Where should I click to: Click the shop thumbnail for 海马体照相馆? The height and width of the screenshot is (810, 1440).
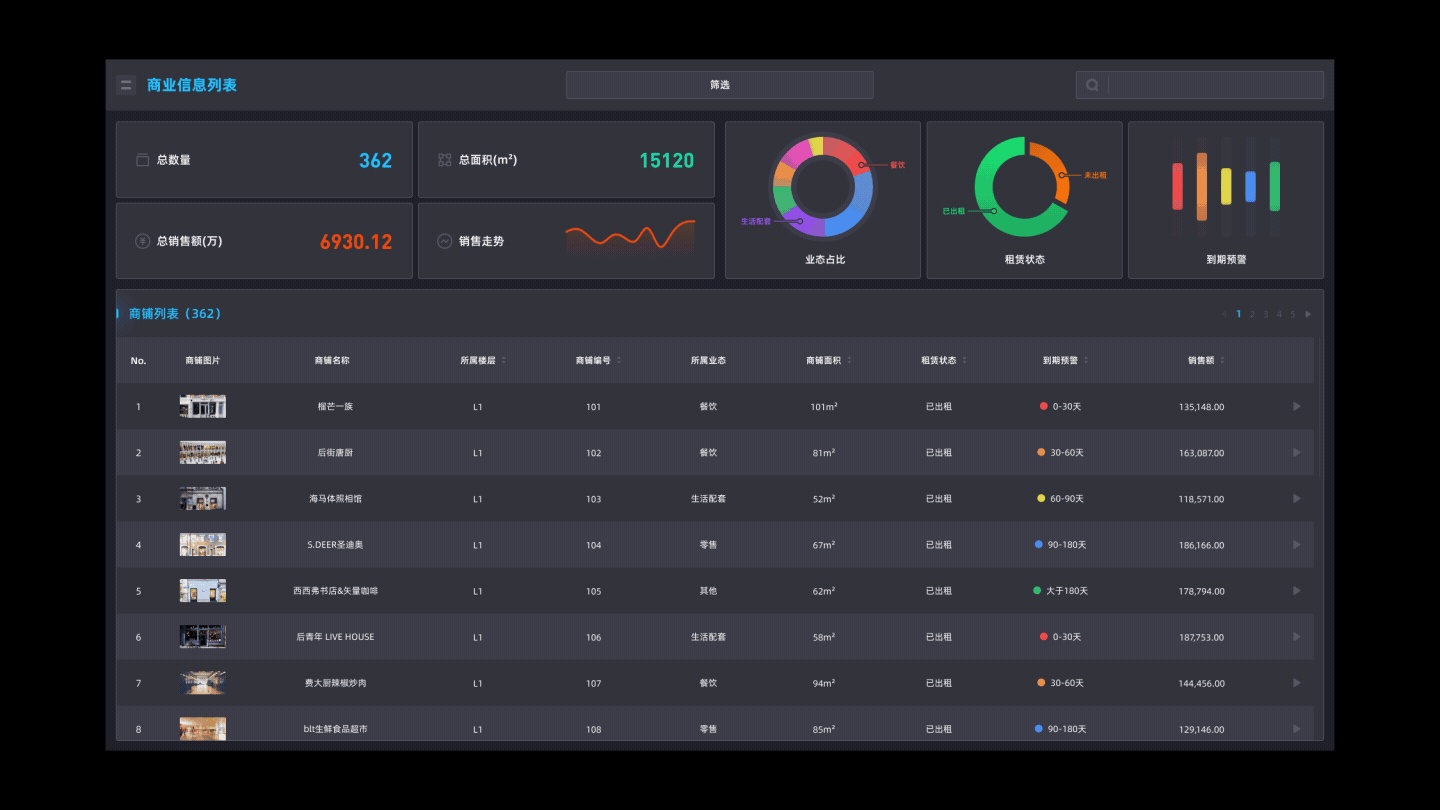pos(203,498)
